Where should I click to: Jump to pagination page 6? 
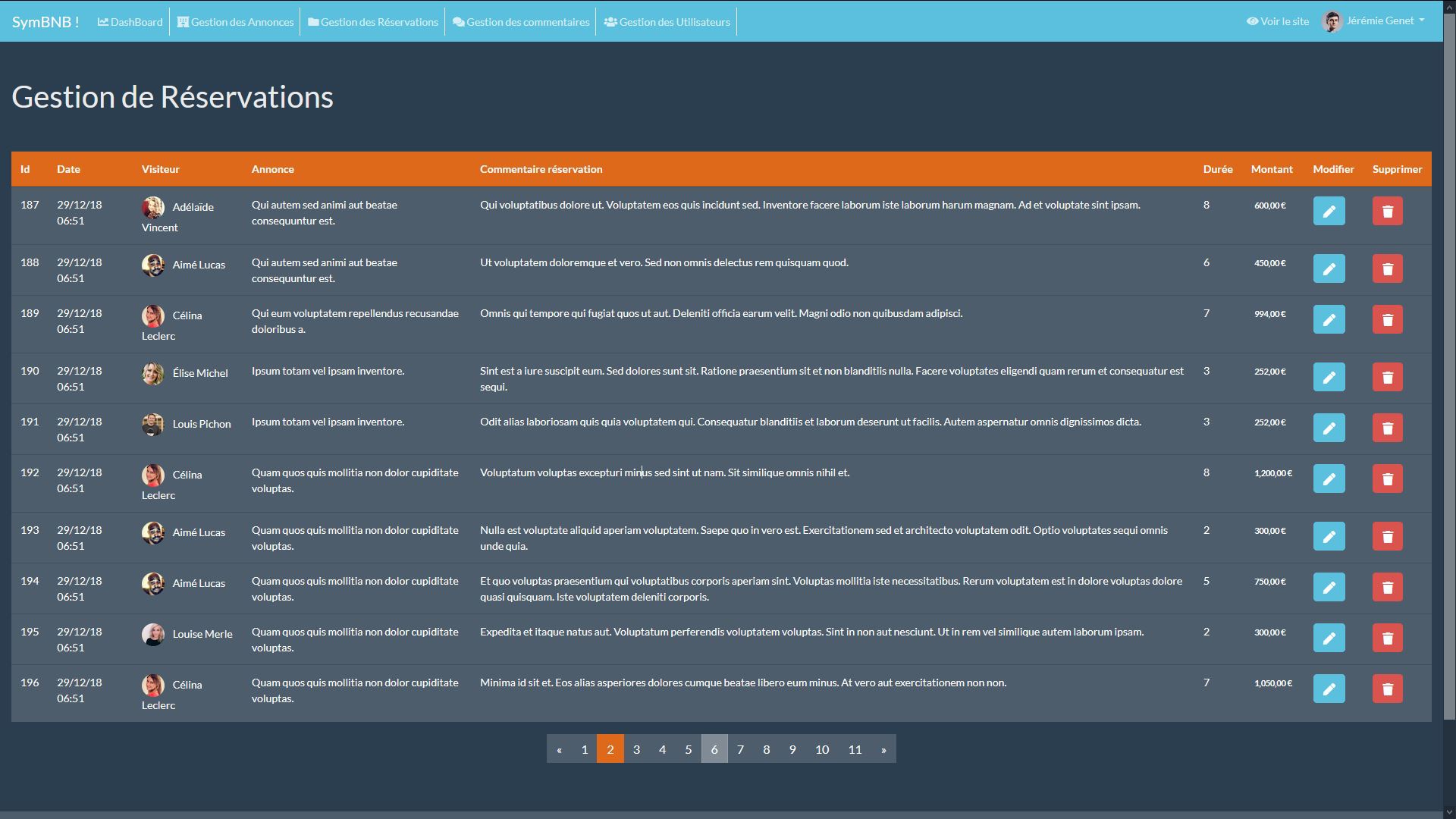[714, 749]
